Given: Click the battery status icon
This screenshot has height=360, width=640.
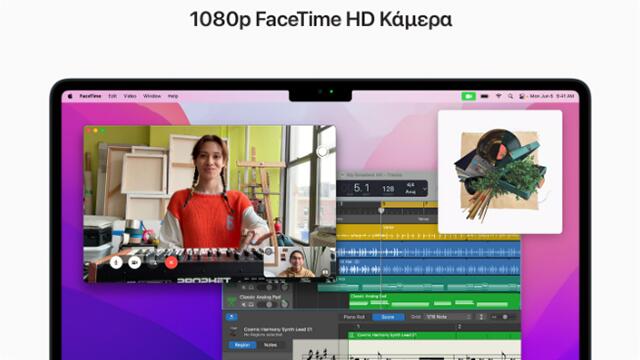Looking at the screenshot, I should click(484, 96).
